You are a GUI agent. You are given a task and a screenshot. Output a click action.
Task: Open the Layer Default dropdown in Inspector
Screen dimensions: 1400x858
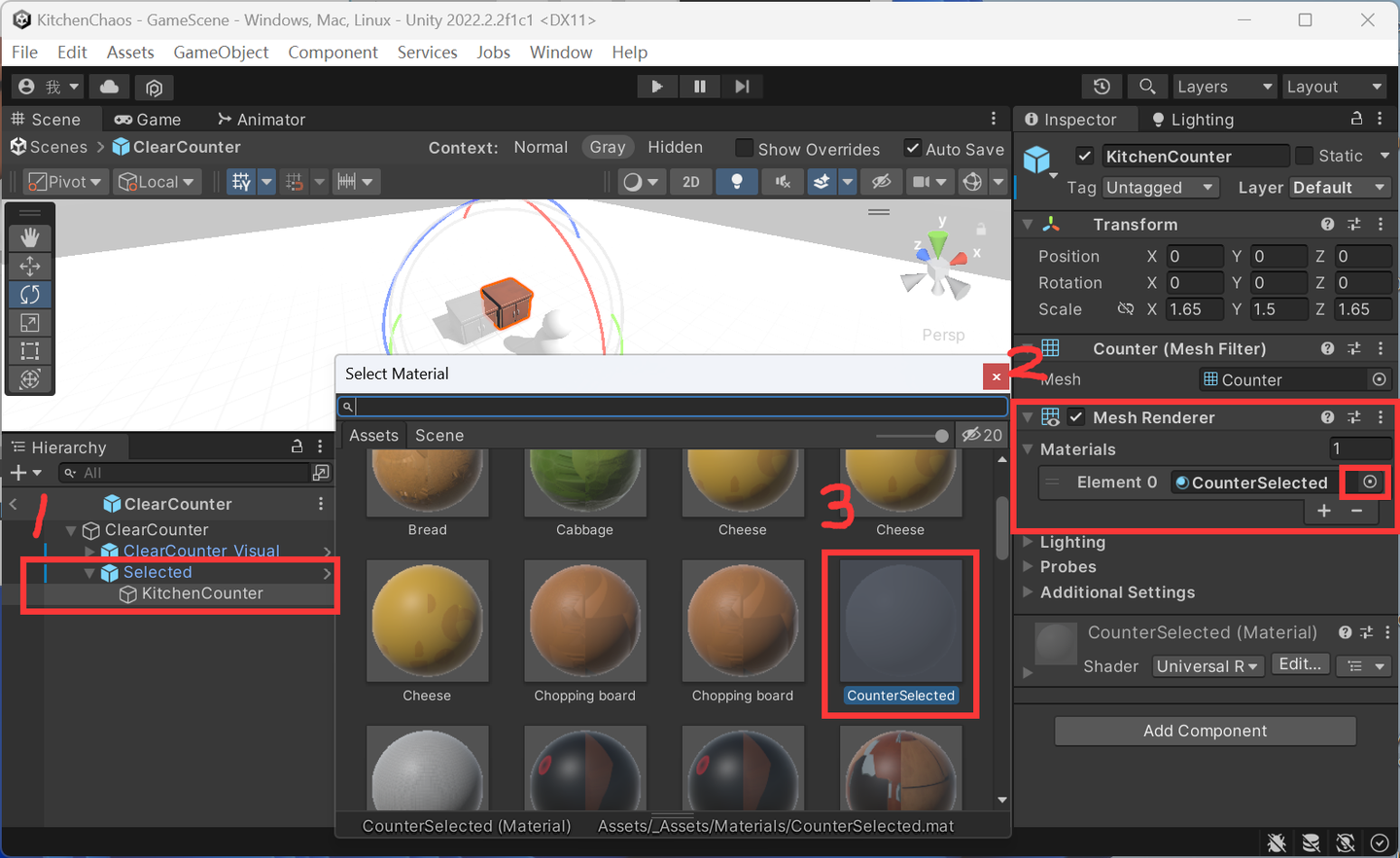[x=1340, y=187]
